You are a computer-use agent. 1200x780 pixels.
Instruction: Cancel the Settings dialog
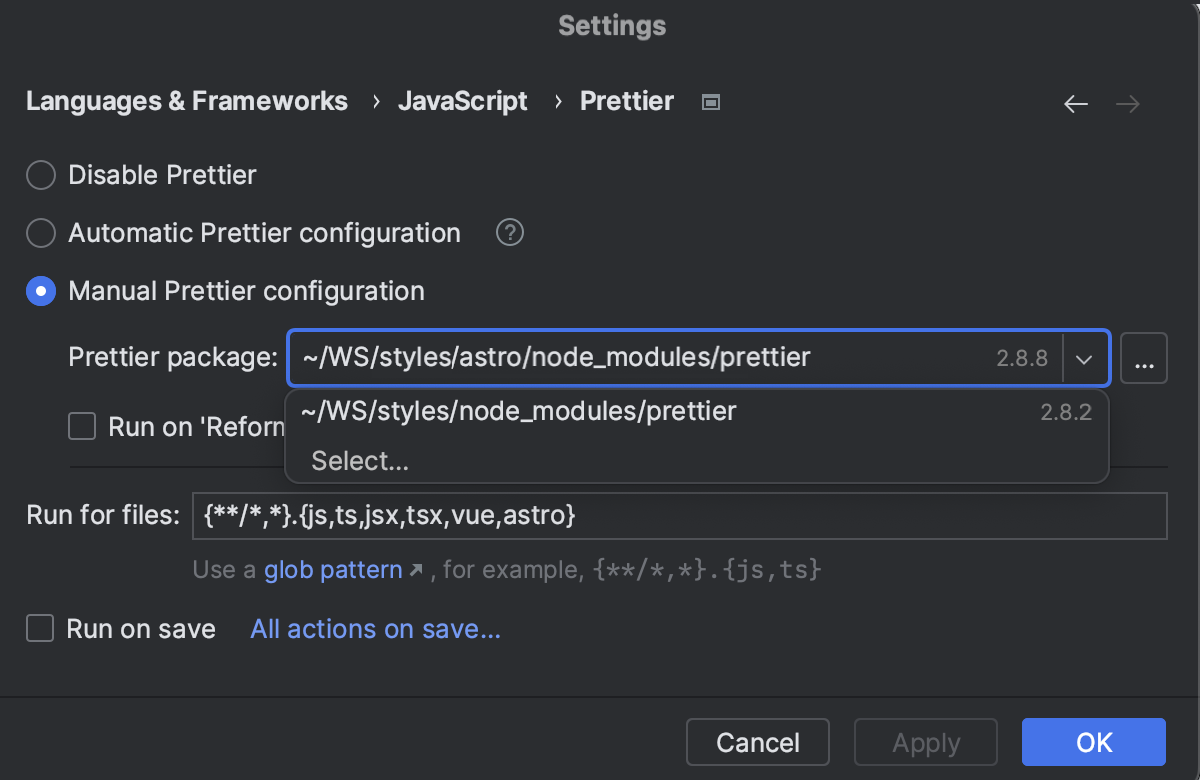[757, 742]
